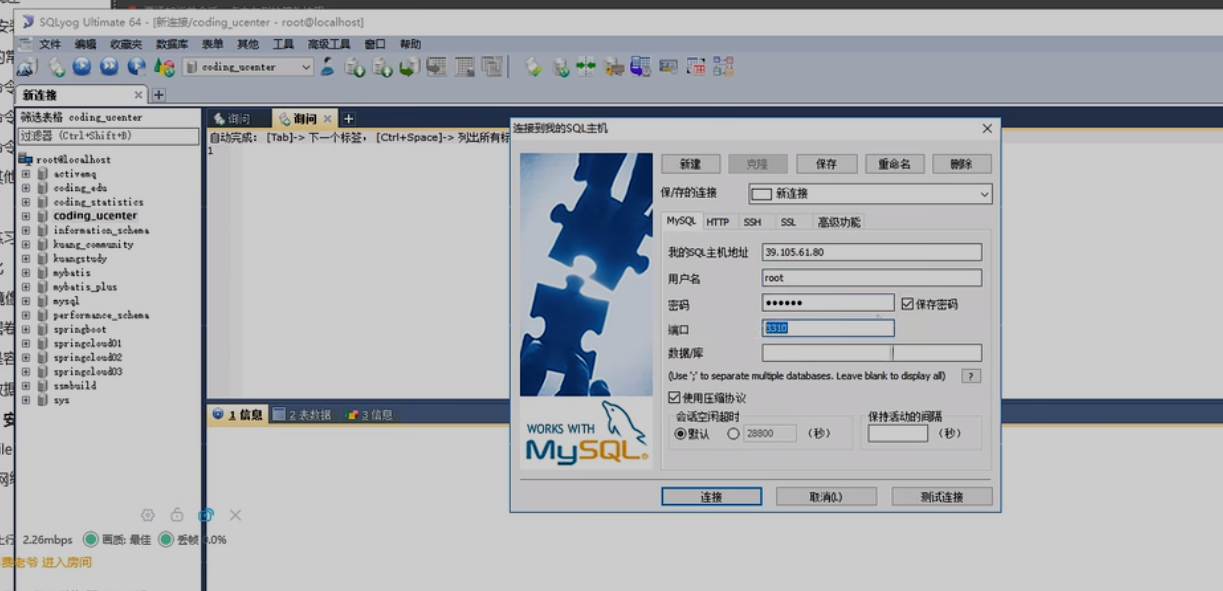Open the 3 信息 result tab
The image size is (1223, 591).
[370, 415]
